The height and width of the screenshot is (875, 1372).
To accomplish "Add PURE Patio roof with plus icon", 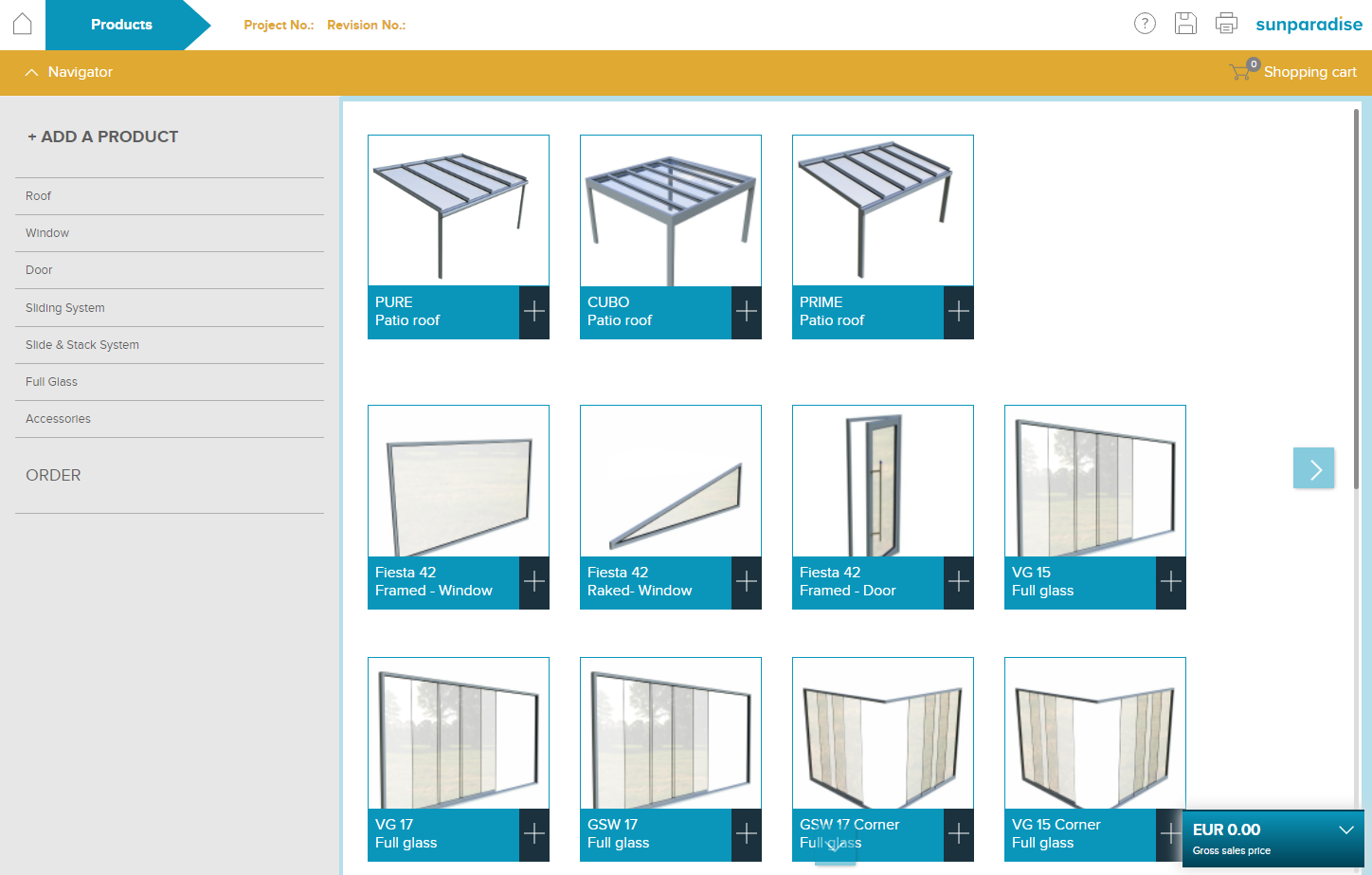I will click(x=534, y=312).
